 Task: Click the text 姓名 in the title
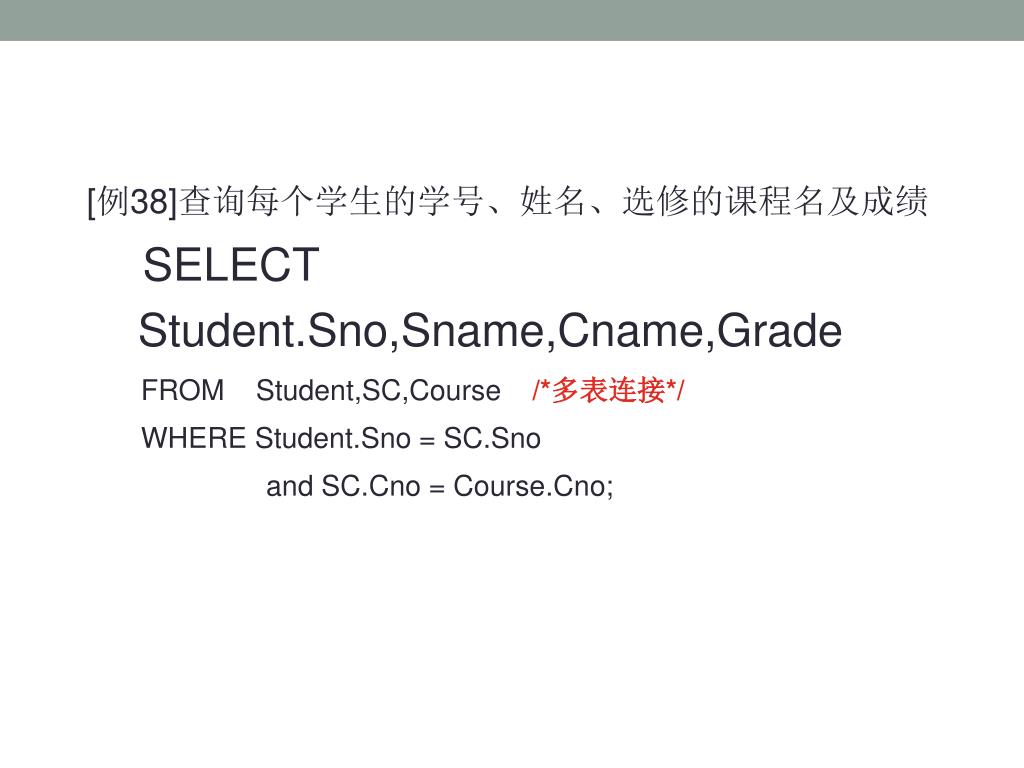[553, 201]
